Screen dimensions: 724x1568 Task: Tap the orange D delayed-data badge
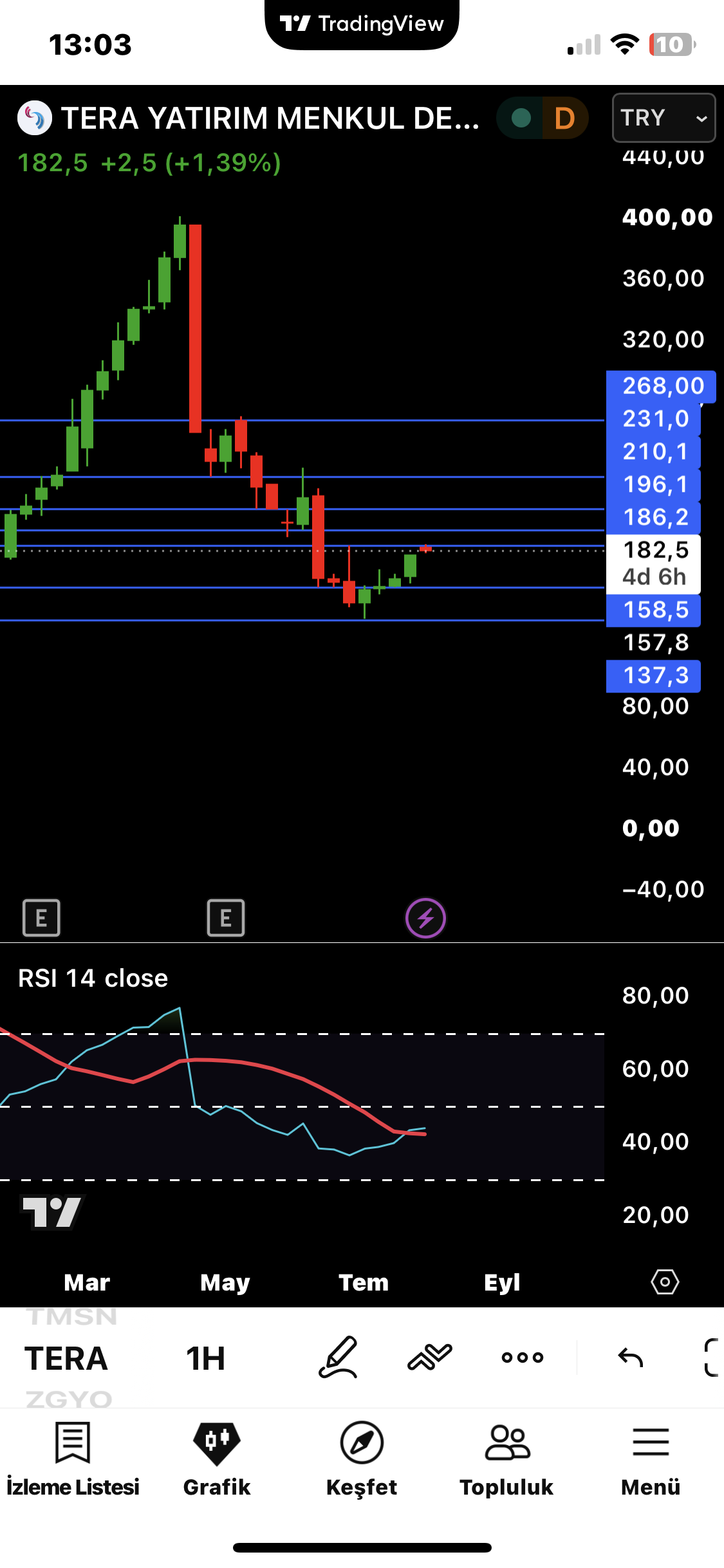(564, 118)
